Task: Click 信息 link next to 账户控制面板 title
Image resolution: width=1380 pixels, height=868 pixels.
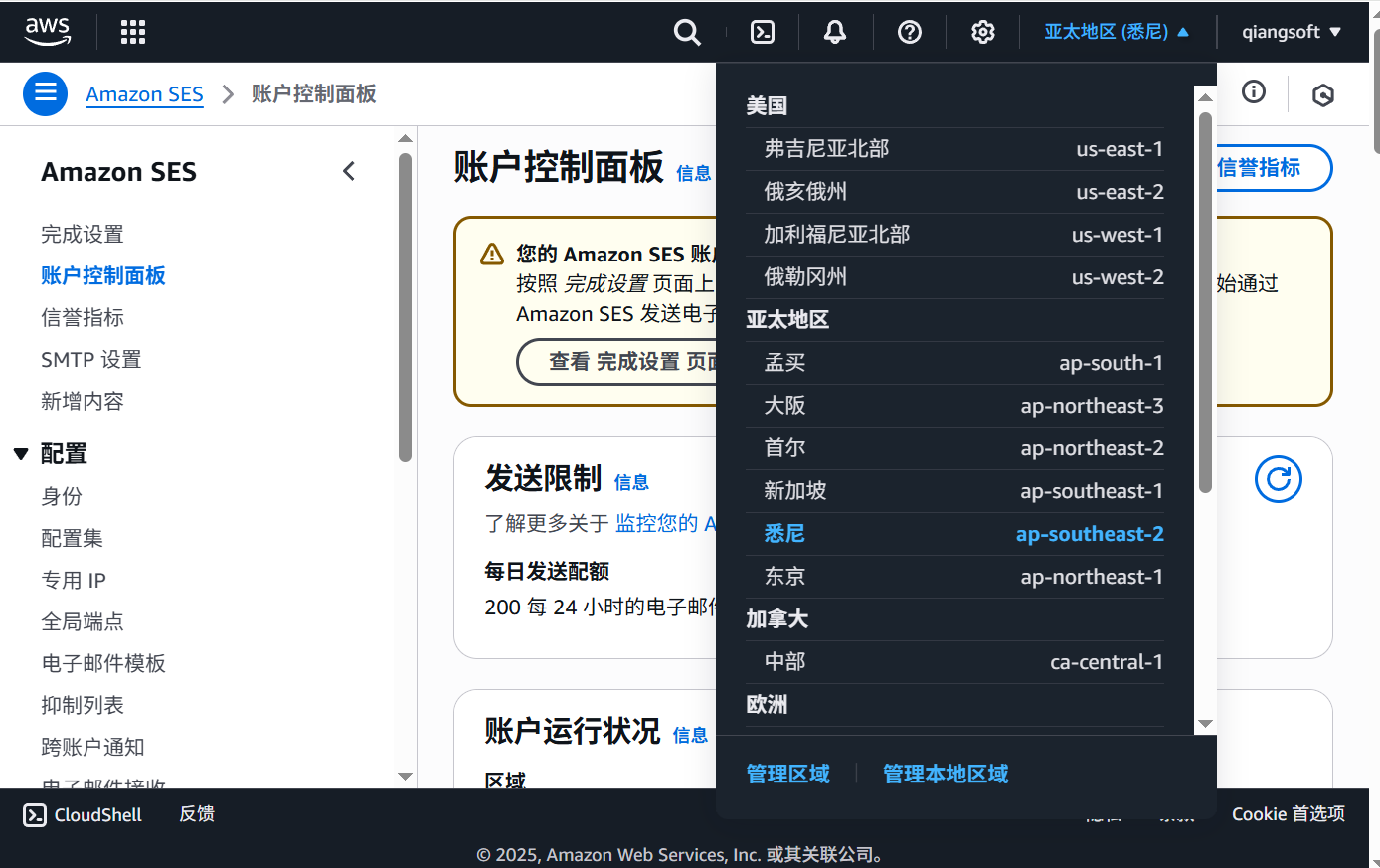Action: pos(693,174)
